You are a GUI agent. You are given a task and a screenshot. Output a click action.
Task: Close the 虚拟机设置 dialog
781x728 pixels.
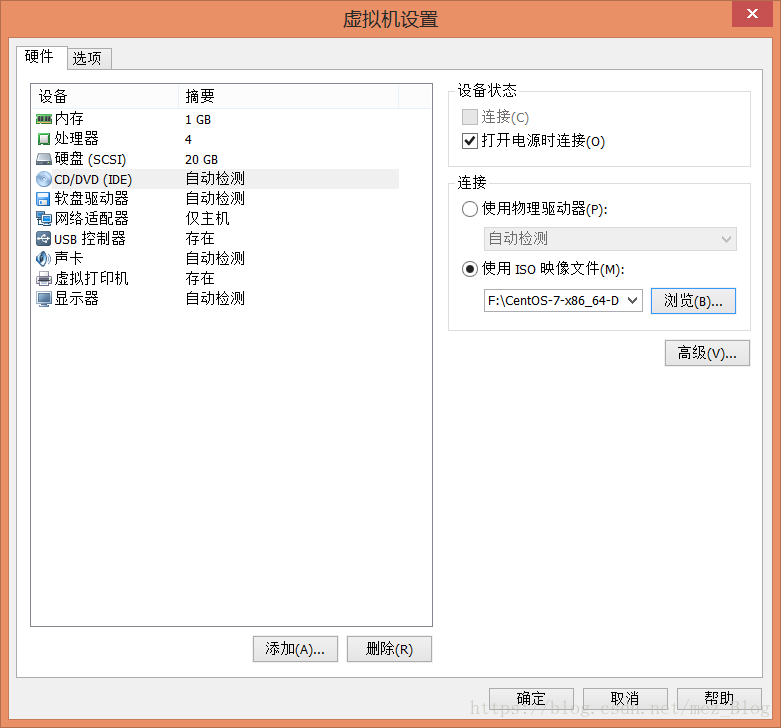click(x=752, y=13)
